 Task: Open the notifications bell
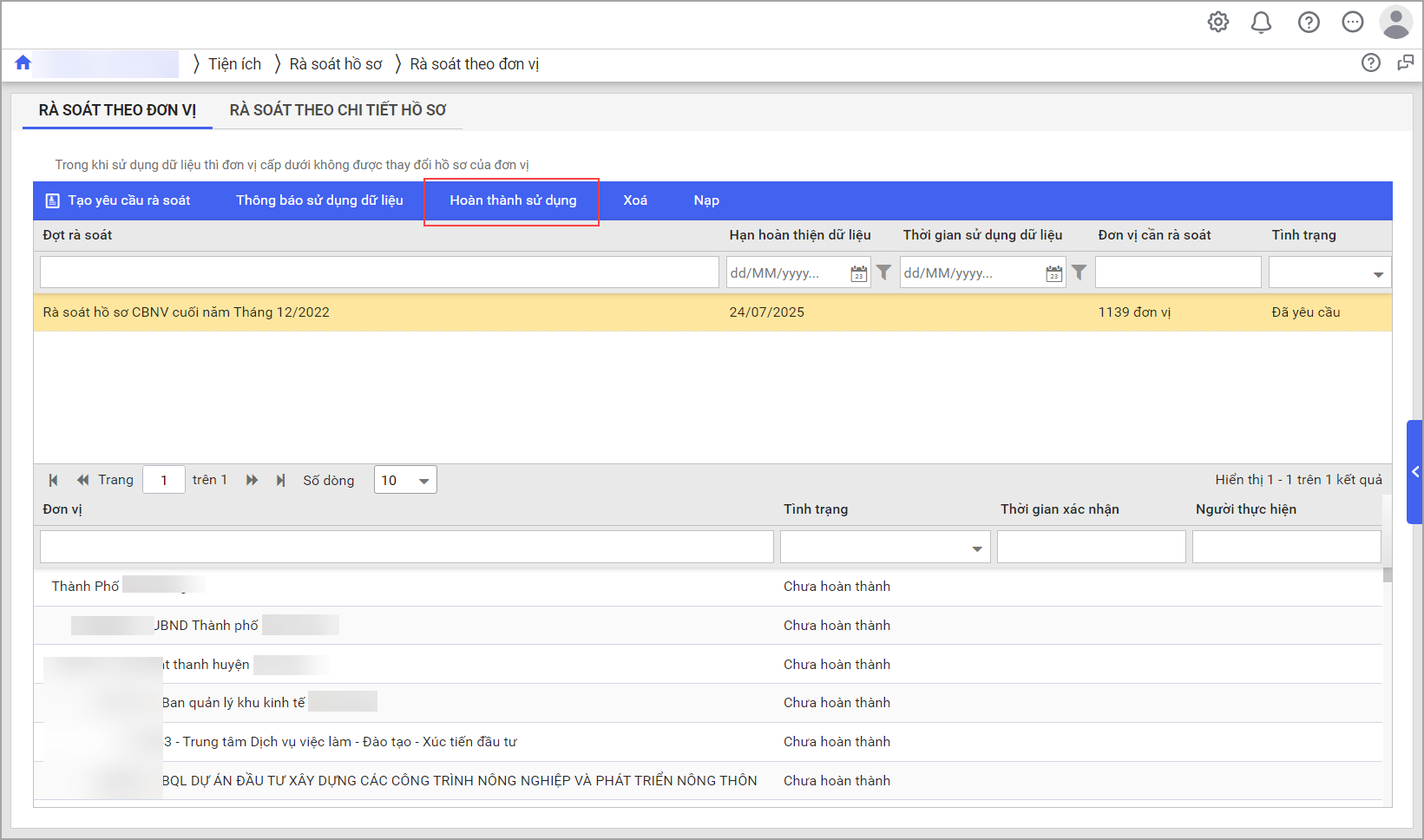coord(1261,23)
